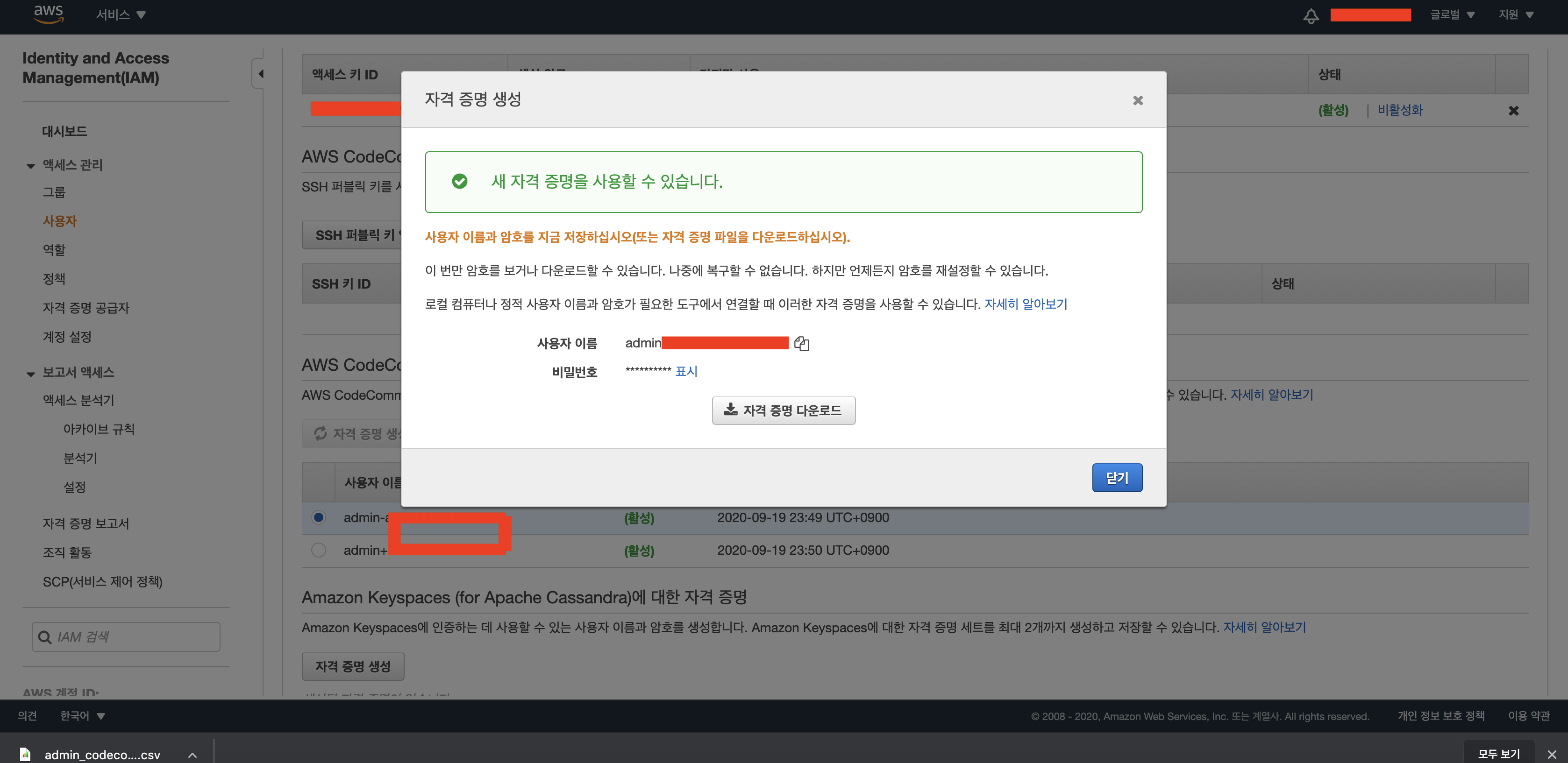
Task: Open the 글로벌 region dropdown
Action: point(1452,14)
